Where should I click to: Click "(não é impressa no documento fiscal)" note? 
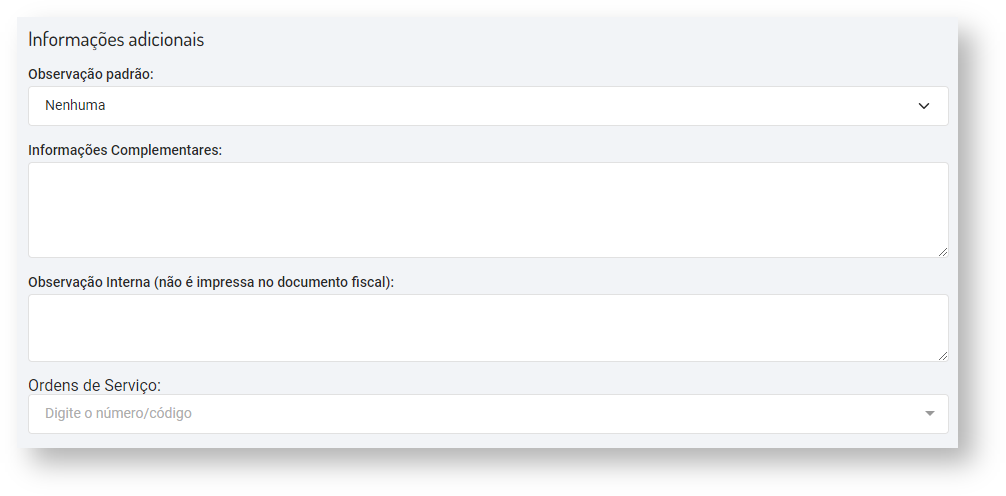point(274,282)
